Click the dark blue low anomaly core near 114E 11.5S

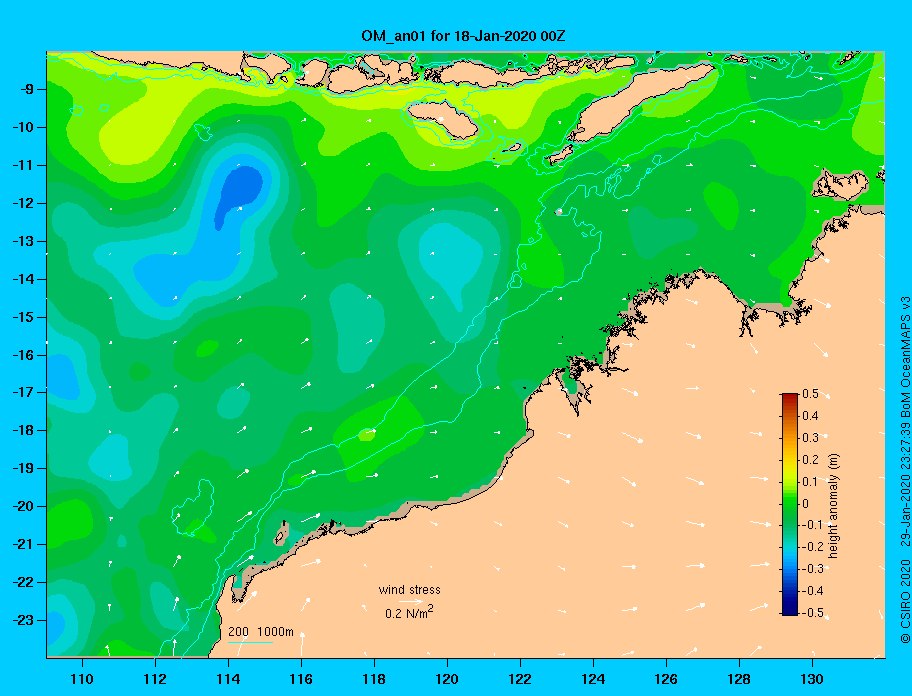[239, 192]
